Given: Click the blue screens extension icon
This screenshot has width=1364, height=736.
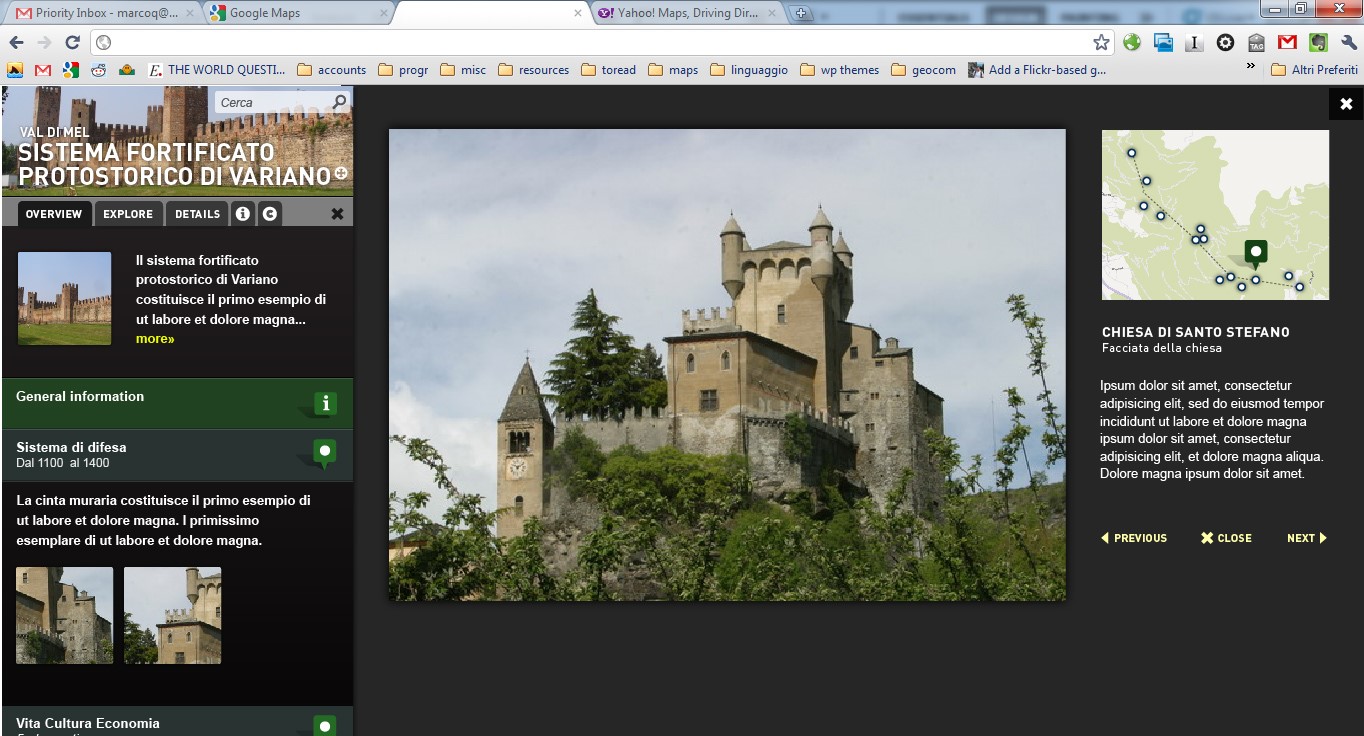Looking at the screenshot, I should 1163,42.
